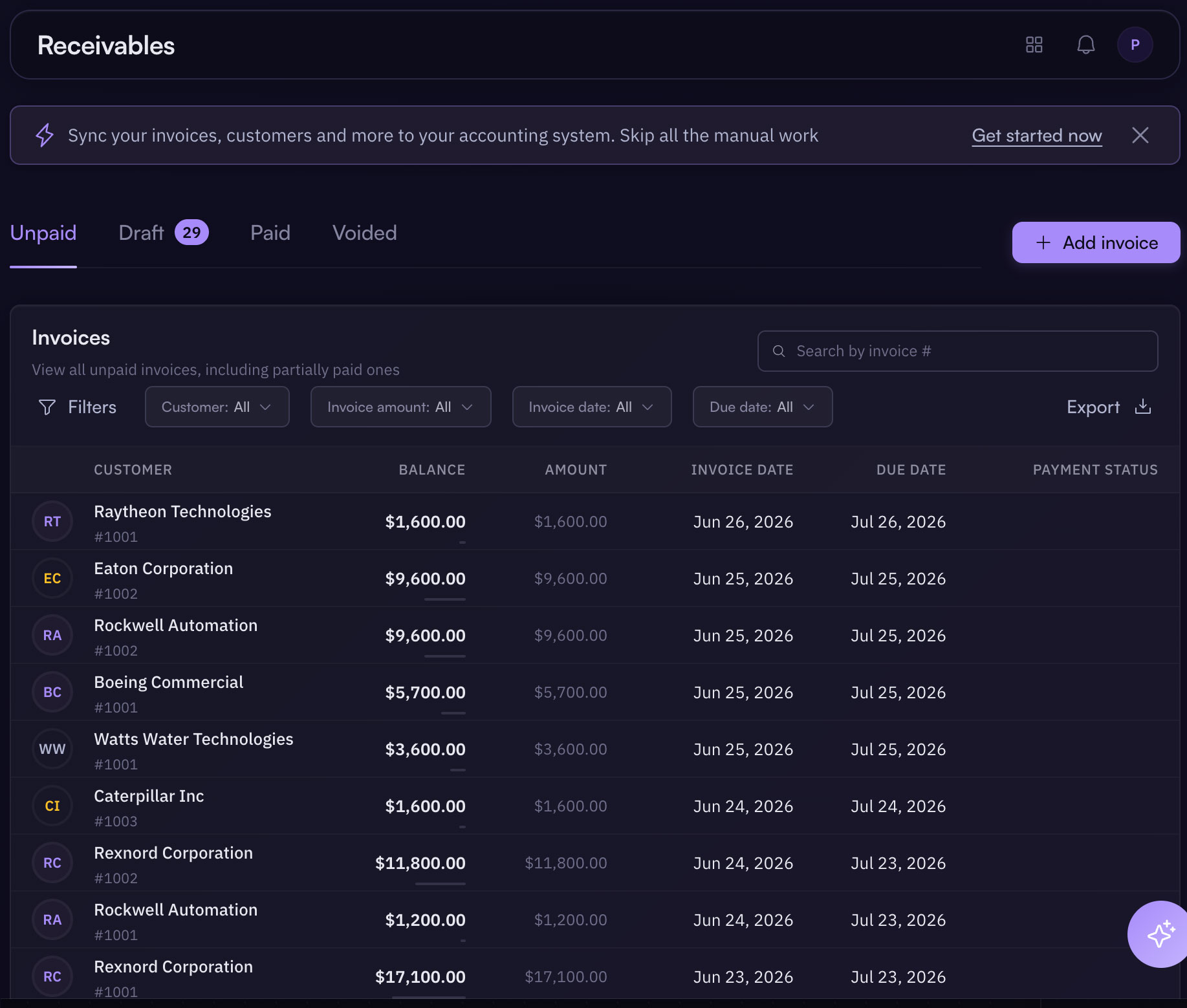Screen dimensions: 1187x1008
Task: Sort by INVOICE DATE column header
Action: [x=742, y=470]
